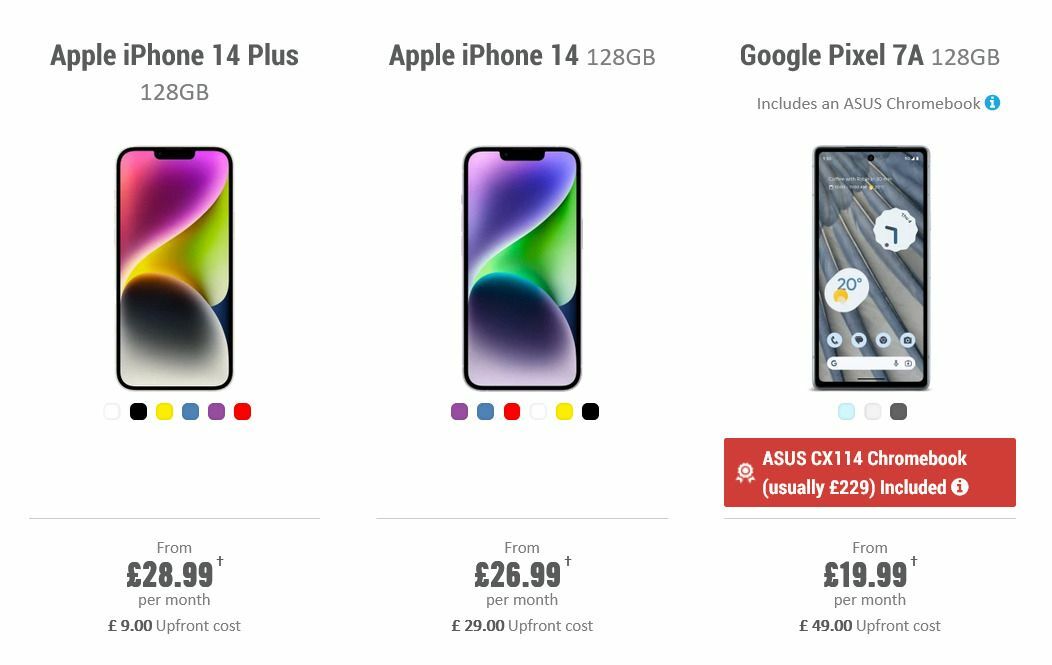Choose the light blue option for the Pixel 7A
The image size is (1052, 665).
click(x=845, y=410)
